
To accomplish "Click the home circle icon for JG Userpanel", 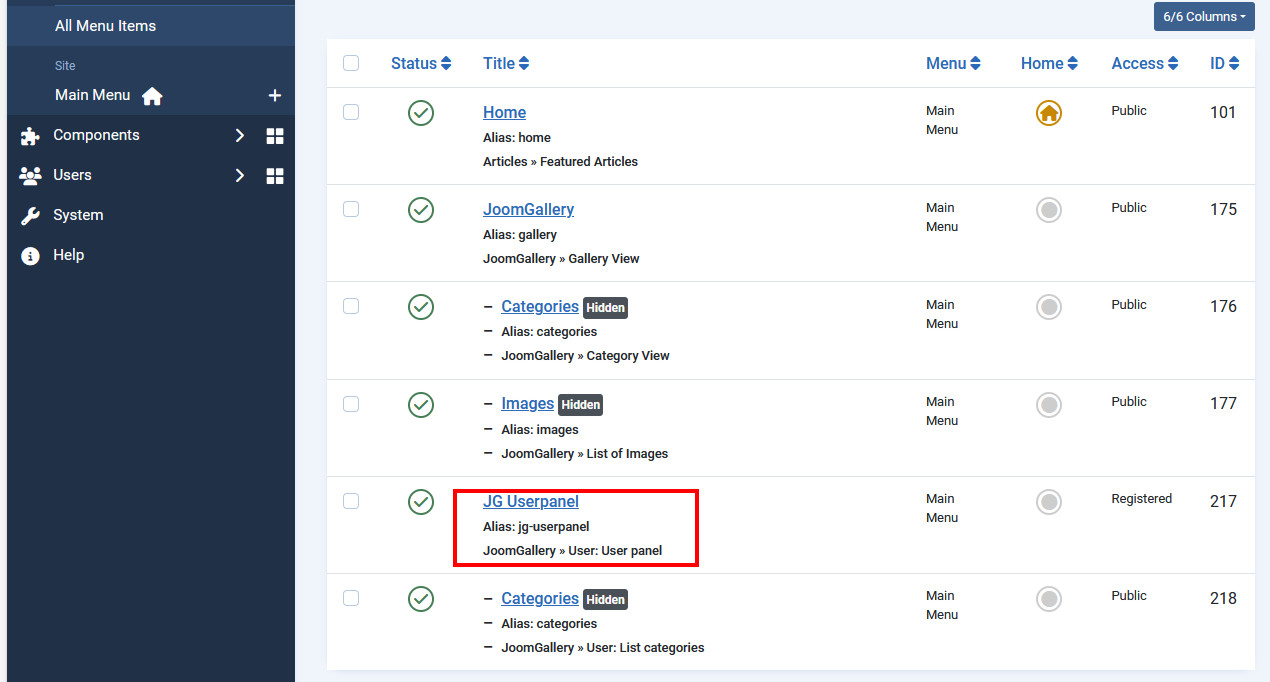I will 1049,501.
